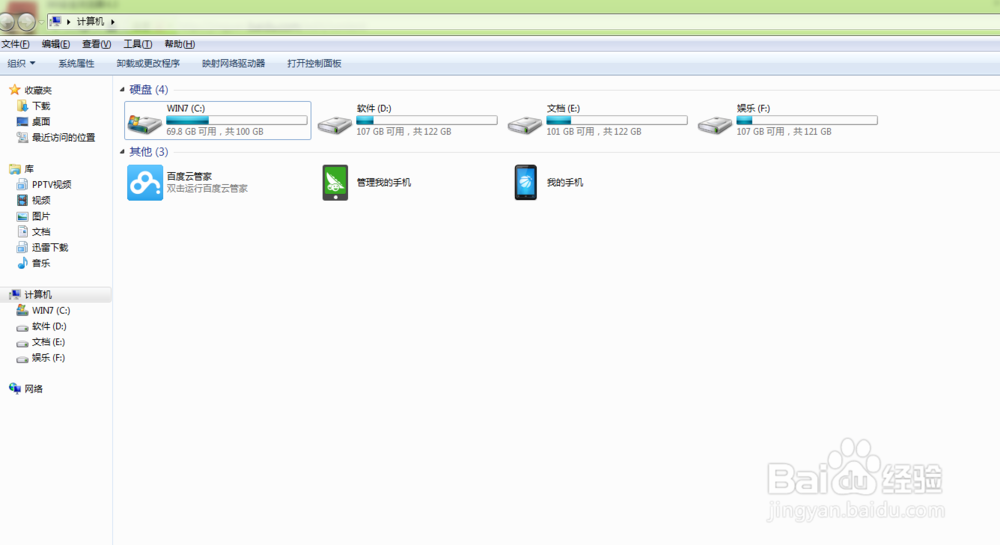Click the address bar path 计算机
The image size is (1000, 545).
click(x=90, y=22)
